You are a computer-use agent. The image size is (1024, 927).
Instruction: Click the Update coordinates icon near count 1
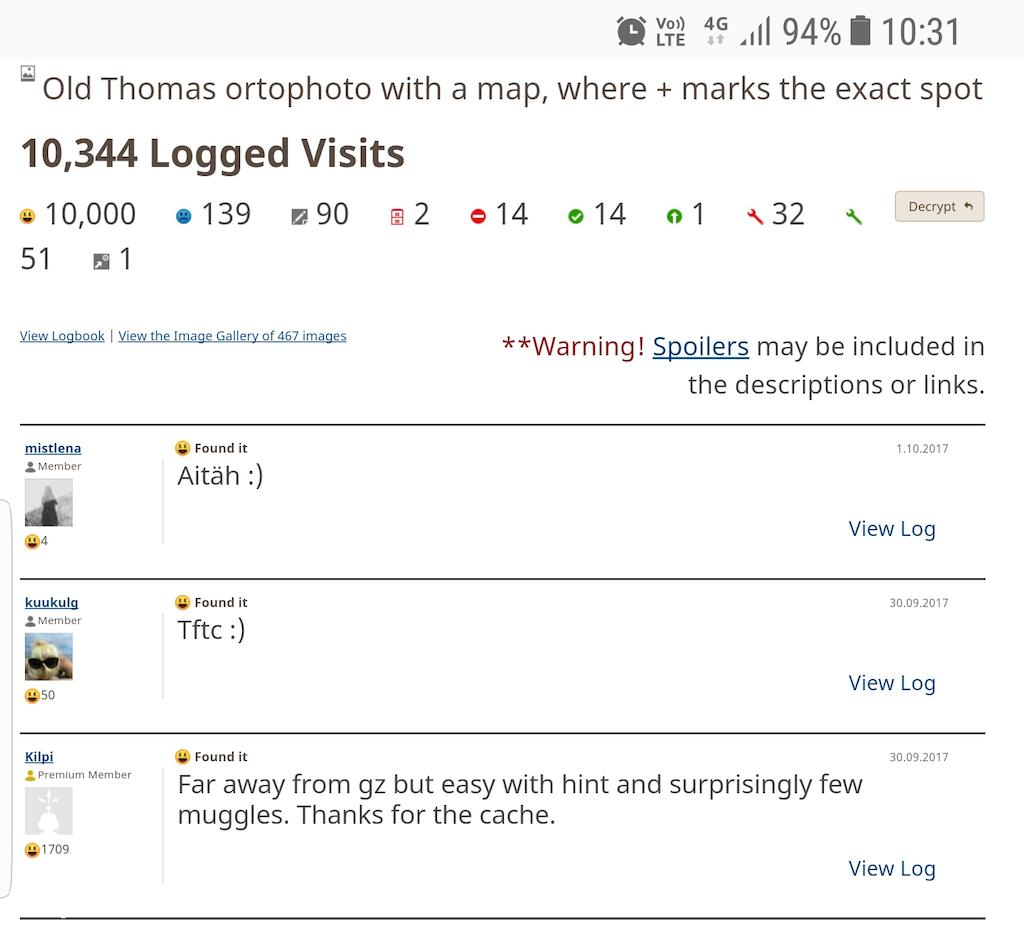click(x=101, y=261)
